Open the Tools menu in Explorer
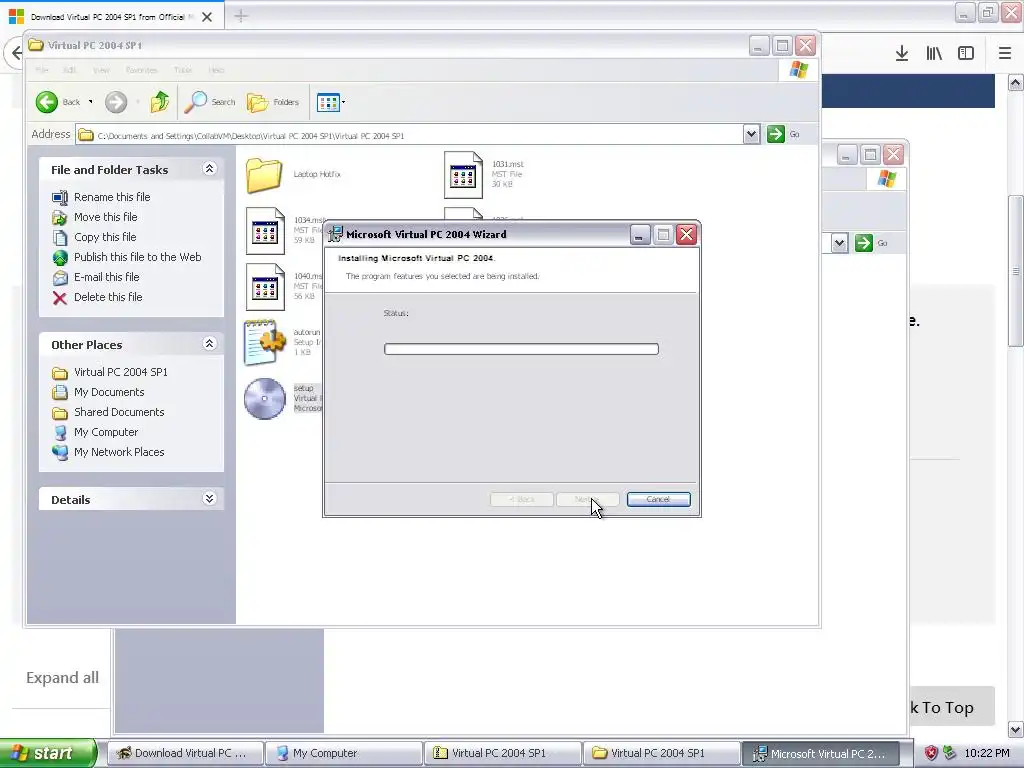The image size is (1024, 768). point(183,70)
